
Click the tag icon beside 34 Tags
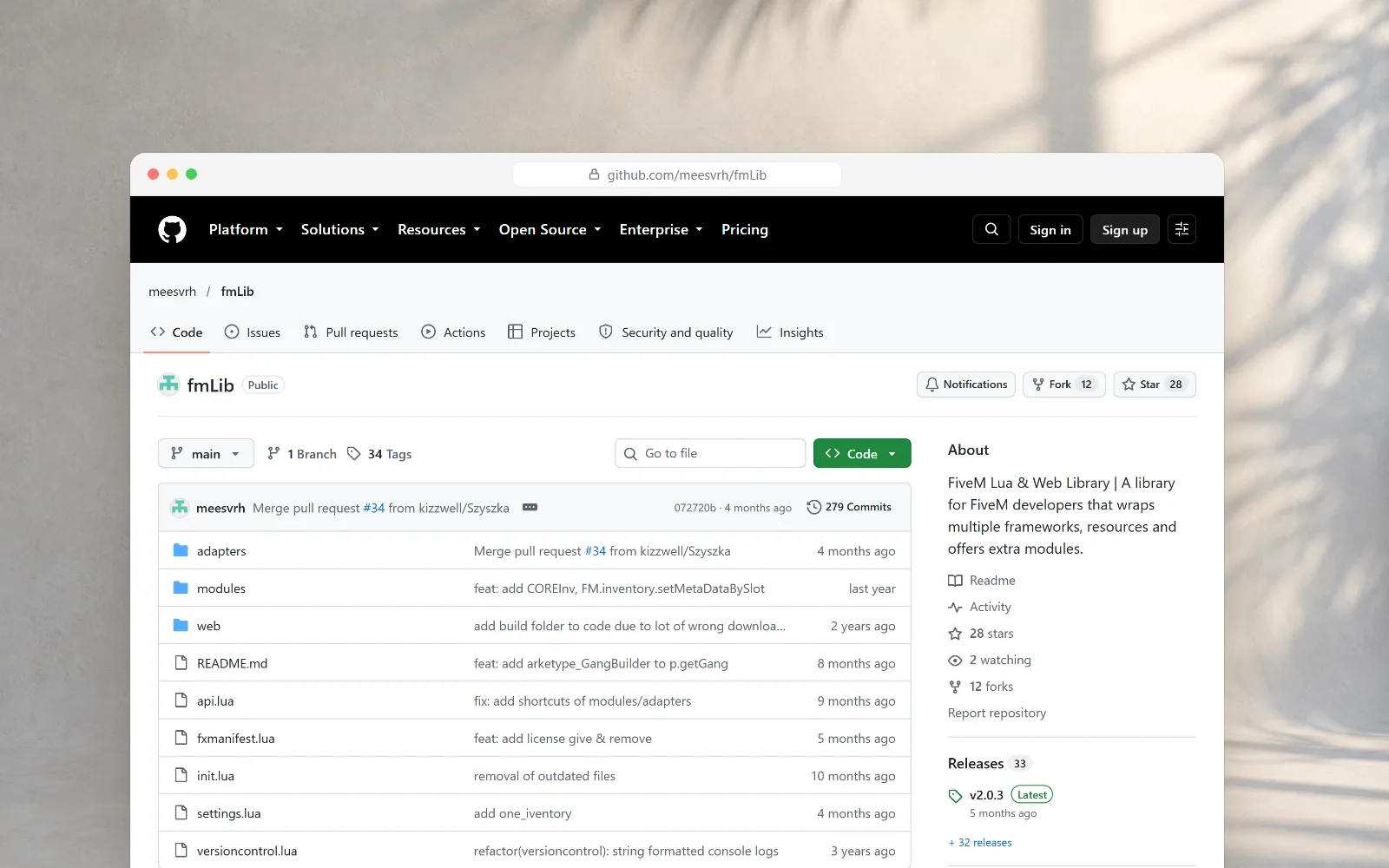point(353,453)
